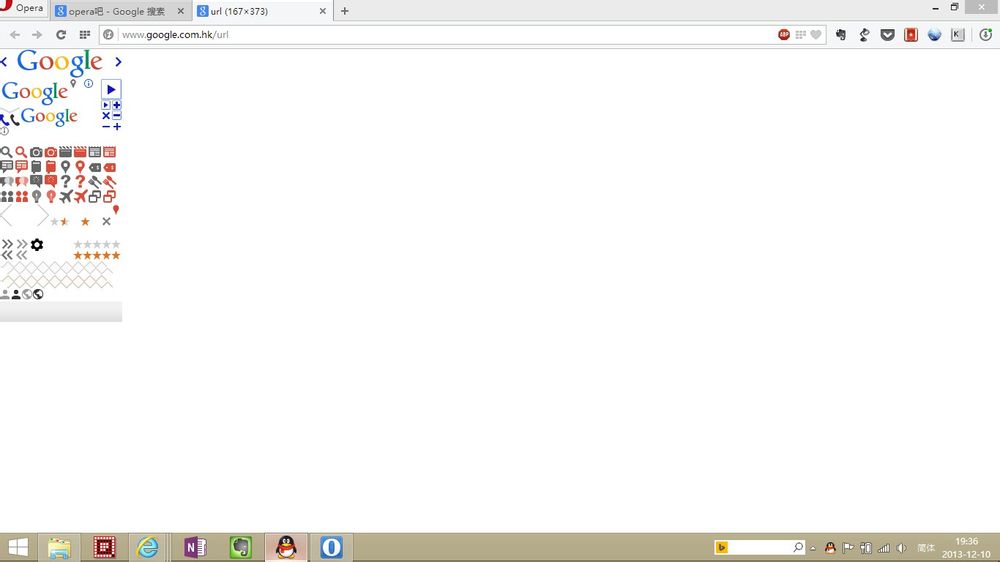Add page to Speed Dial via address bar grid icon
Image resolution: width=1000 pixels, height=562 pixels.
click(x=800, y=34)
